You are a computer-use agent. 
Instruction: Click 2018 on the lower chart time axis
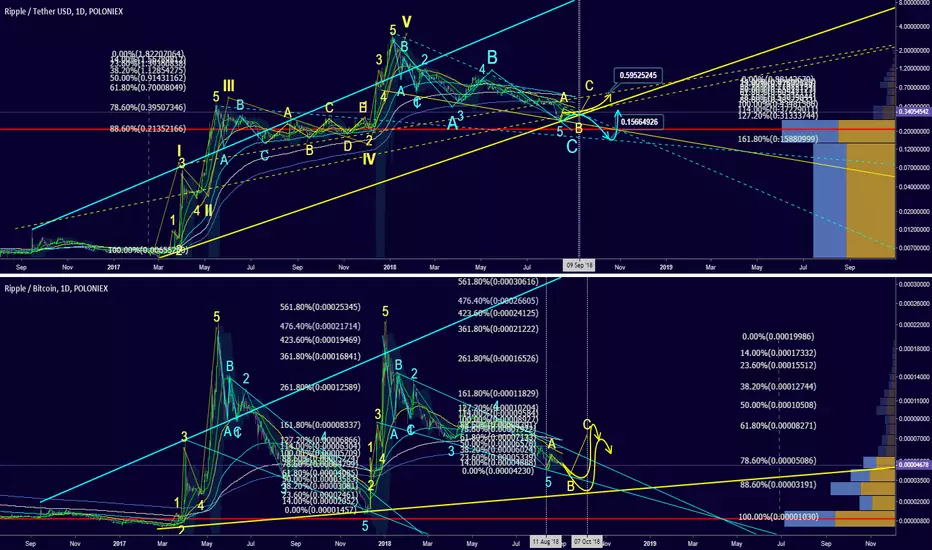[x=385, y=543]
